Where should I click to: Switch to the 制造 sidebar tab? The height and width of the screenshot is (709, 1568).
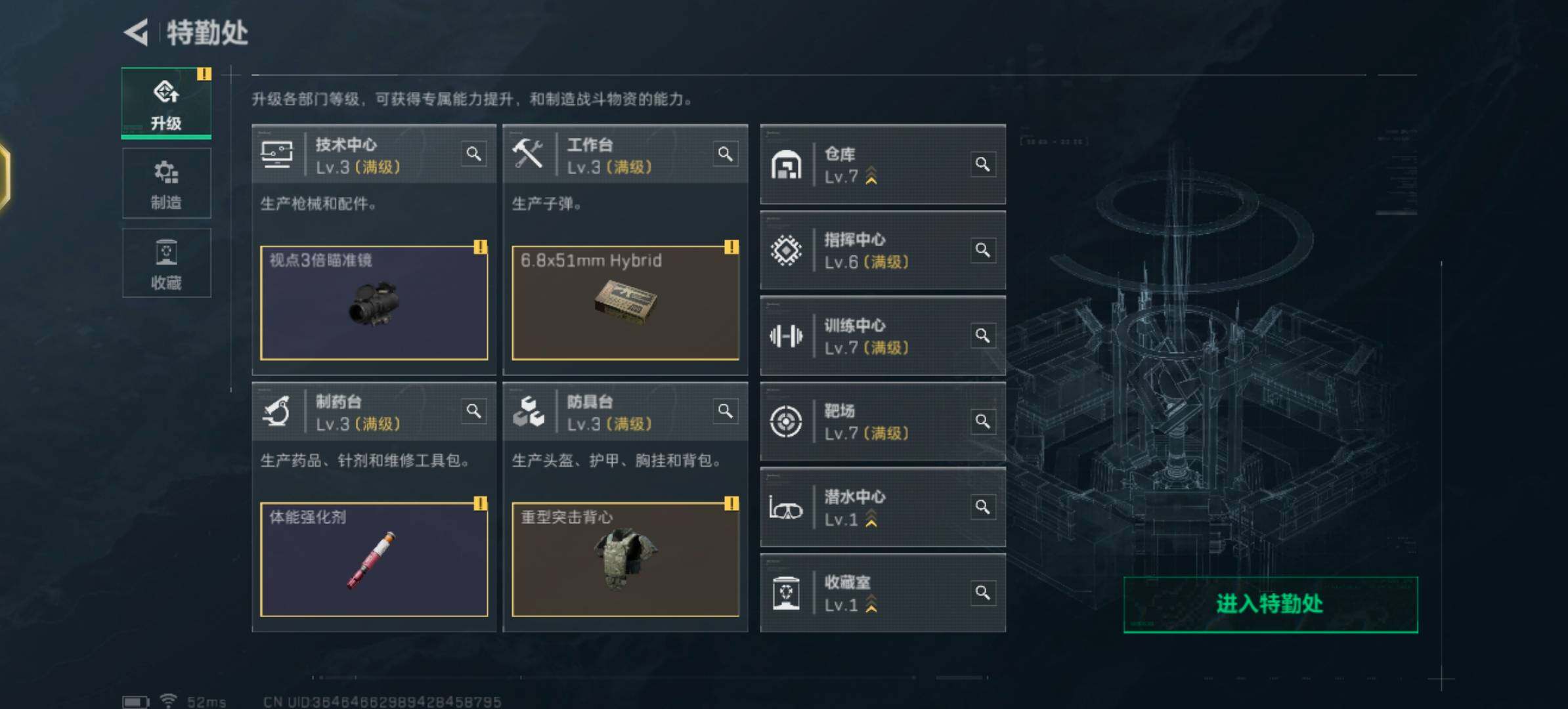pos(166,183)
